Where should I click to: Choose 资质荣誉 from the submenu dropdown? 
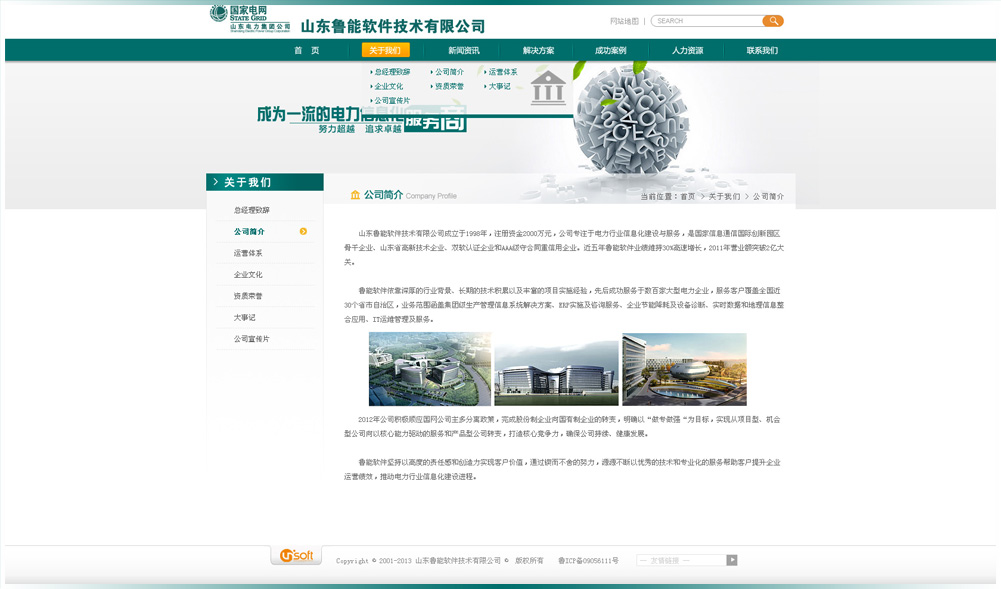pyautogui.click(x=449, y=87)
